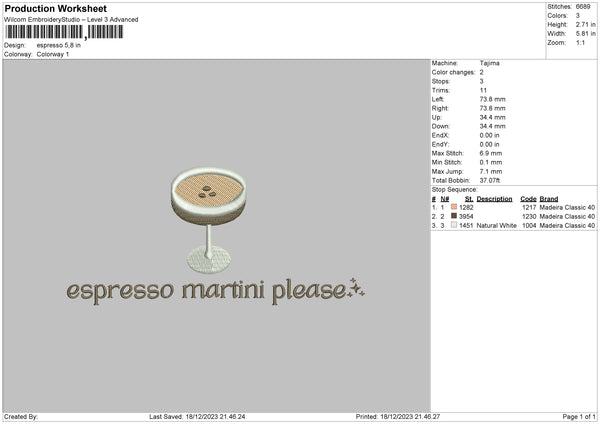The height and width of the screenshot is (424, 600).
Task: Click the 'Page 1 of 1' indicator
Action: coord(579,417)
